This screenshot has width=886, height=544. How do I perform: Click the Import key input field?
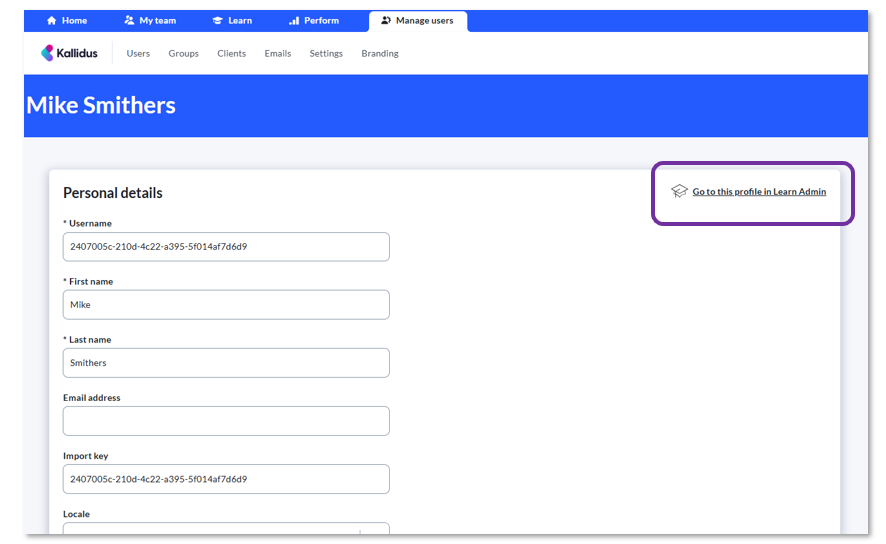coord(226,479)
